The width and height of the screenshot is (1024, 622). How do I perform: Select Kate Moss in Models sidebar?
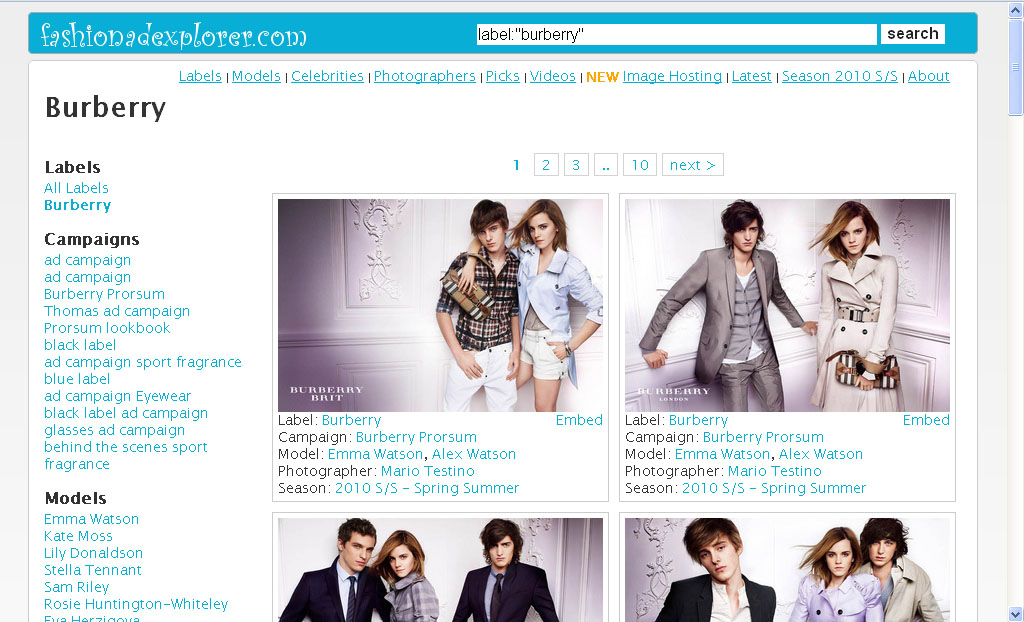pyautogui.click(x=78, y=536)
